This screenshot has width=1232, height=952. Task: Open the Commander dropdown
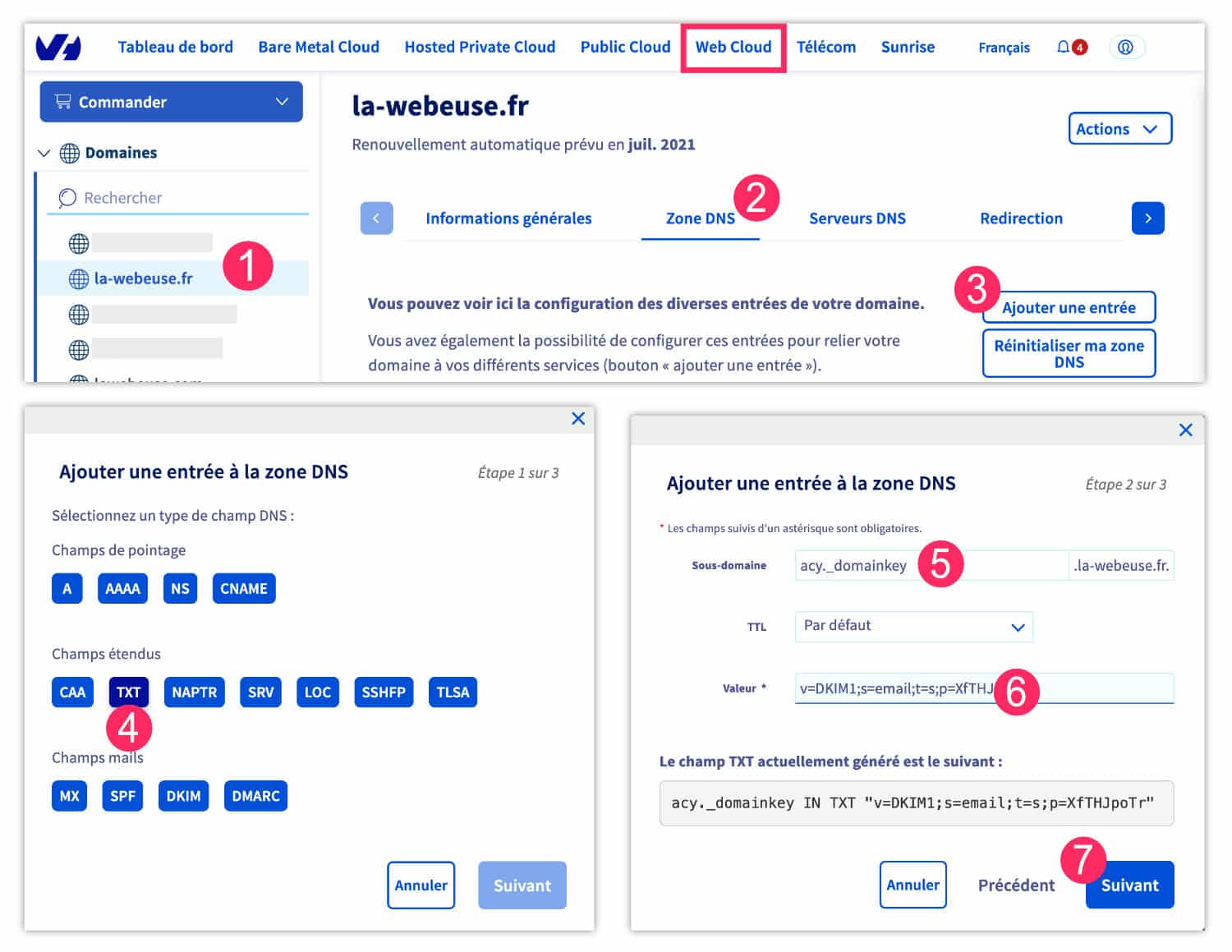coord(171,101)
